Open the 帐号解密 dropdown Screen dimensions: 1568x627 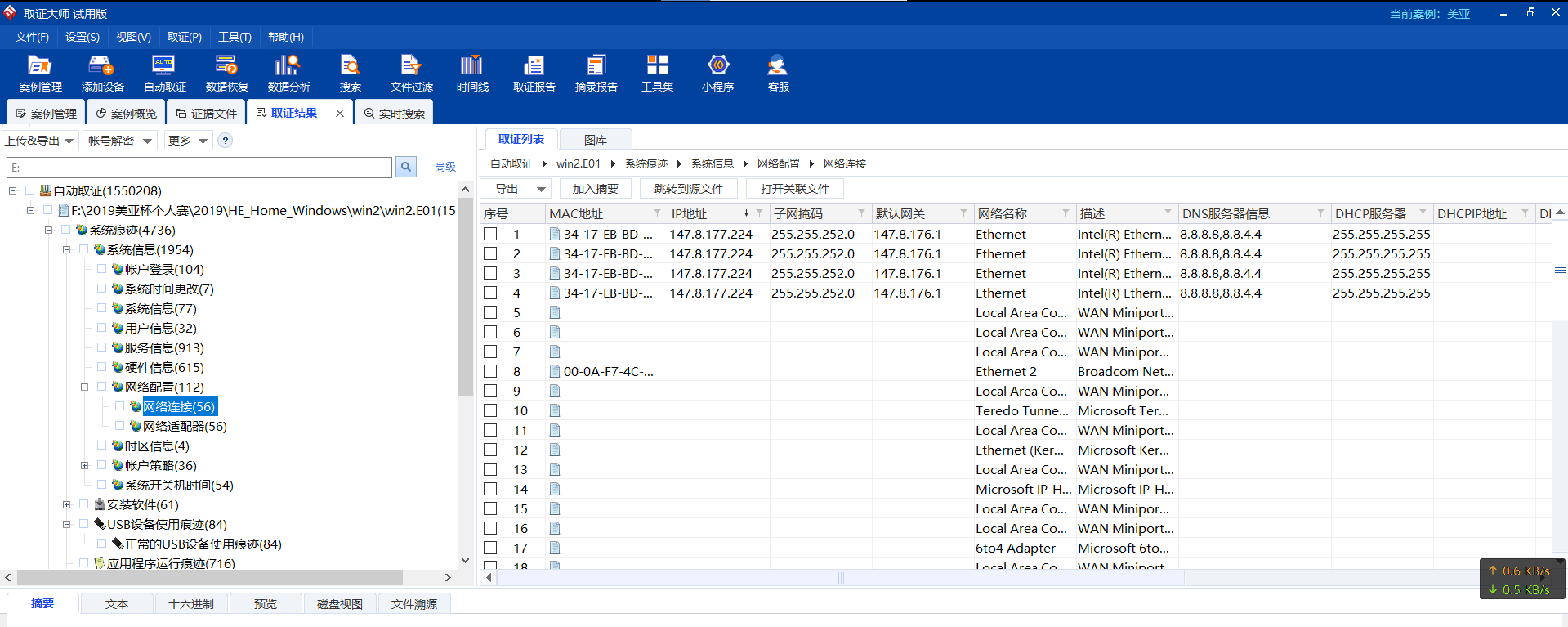point(120,141)
